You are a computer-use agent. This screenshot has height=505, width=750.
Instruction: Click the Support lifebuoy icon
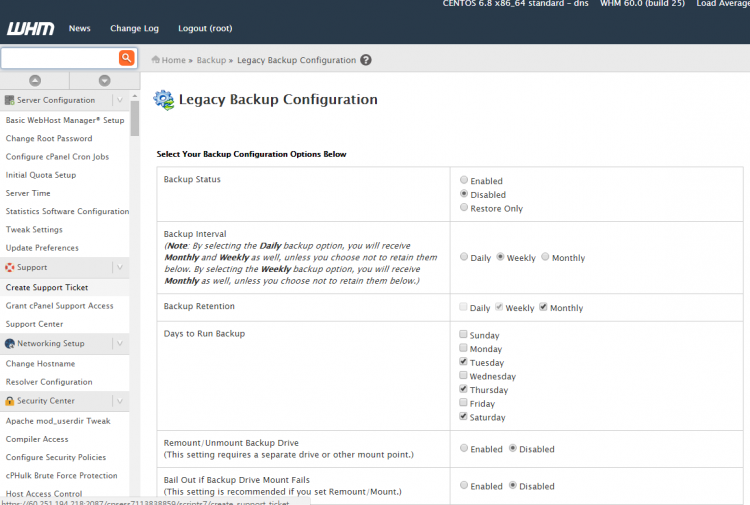pos(10,267)
